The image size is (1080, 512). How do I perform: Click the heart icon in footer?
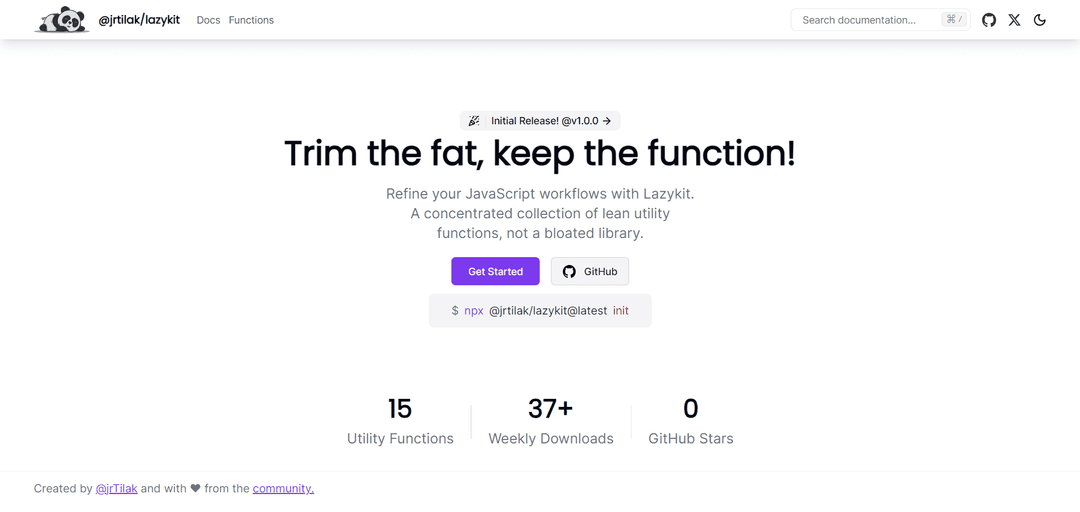point(195,489)
